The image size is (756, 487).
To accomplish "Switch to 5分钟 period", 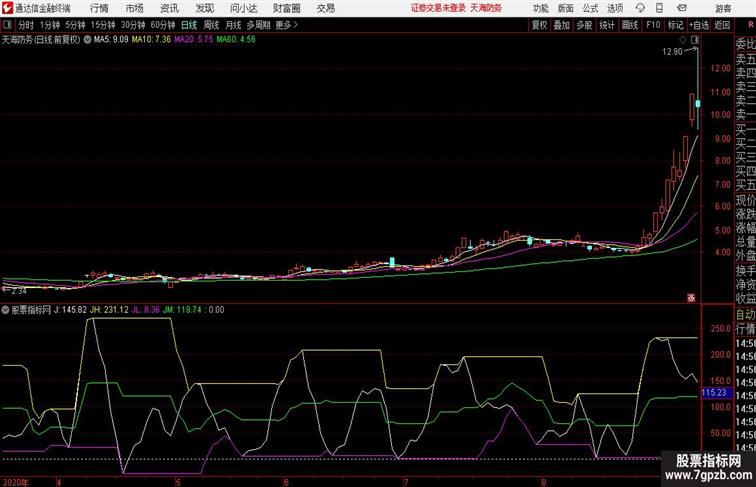I will [75, 25].
